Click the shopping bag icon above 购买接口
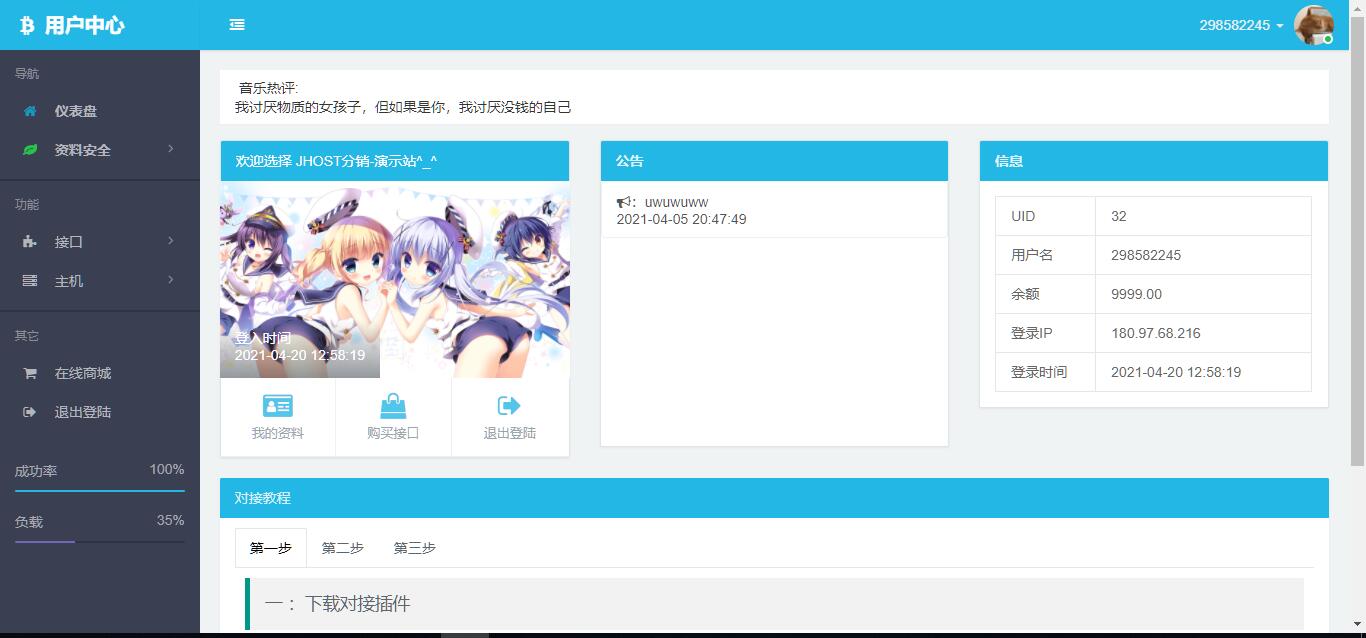The image size is (1366, 638). [x=393, y=405]
